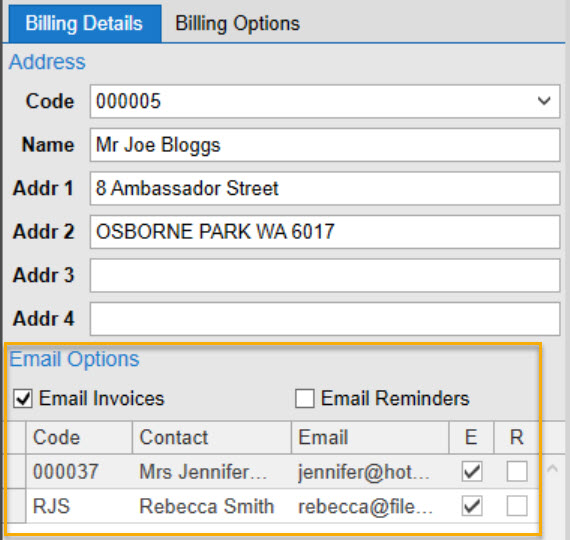
Task: Sort by the Email column header
Action: (370, 437)
